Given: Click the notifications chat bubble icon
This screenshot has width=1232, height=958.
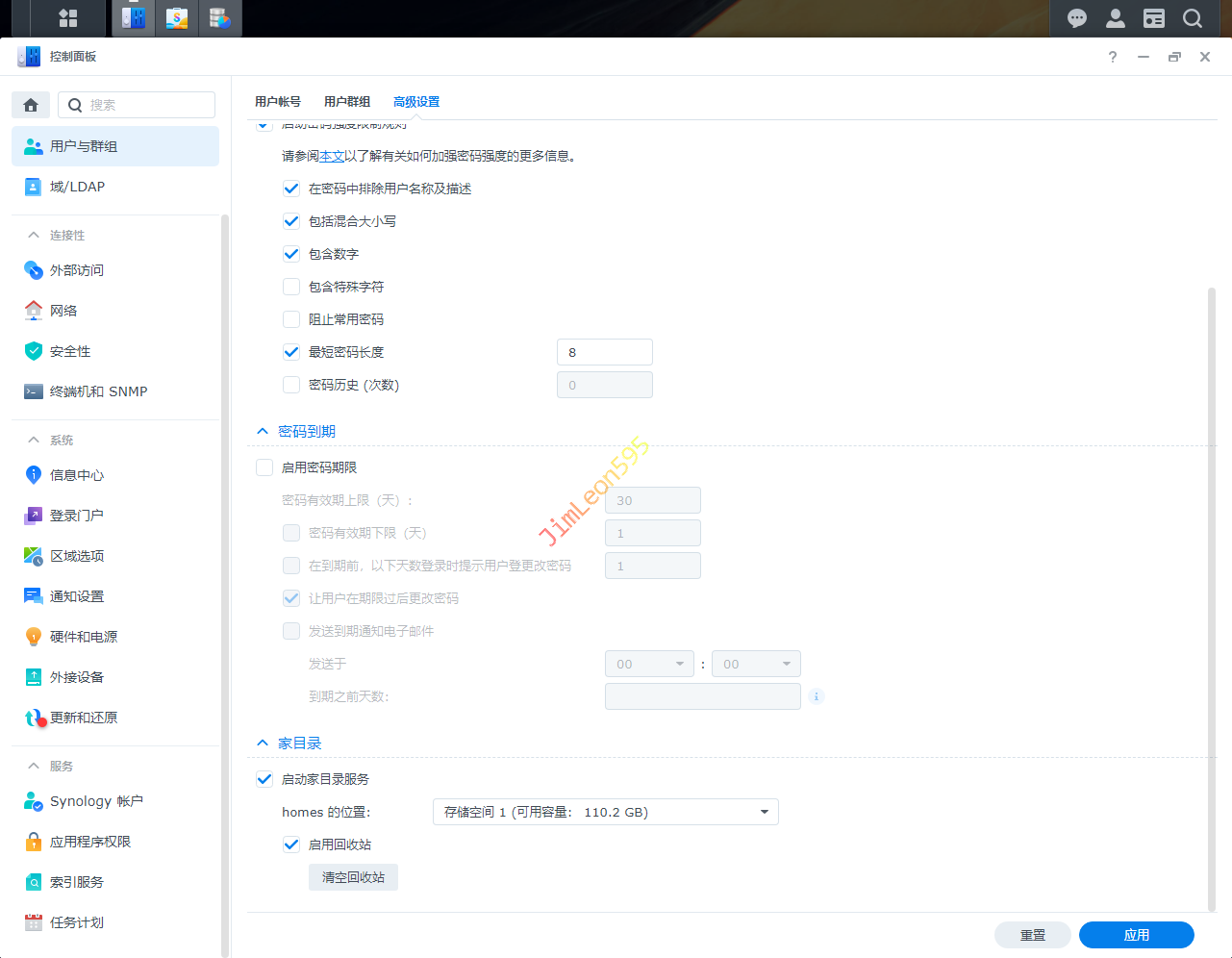Looking at the screenshot, I should click(x=1077, y=18).
